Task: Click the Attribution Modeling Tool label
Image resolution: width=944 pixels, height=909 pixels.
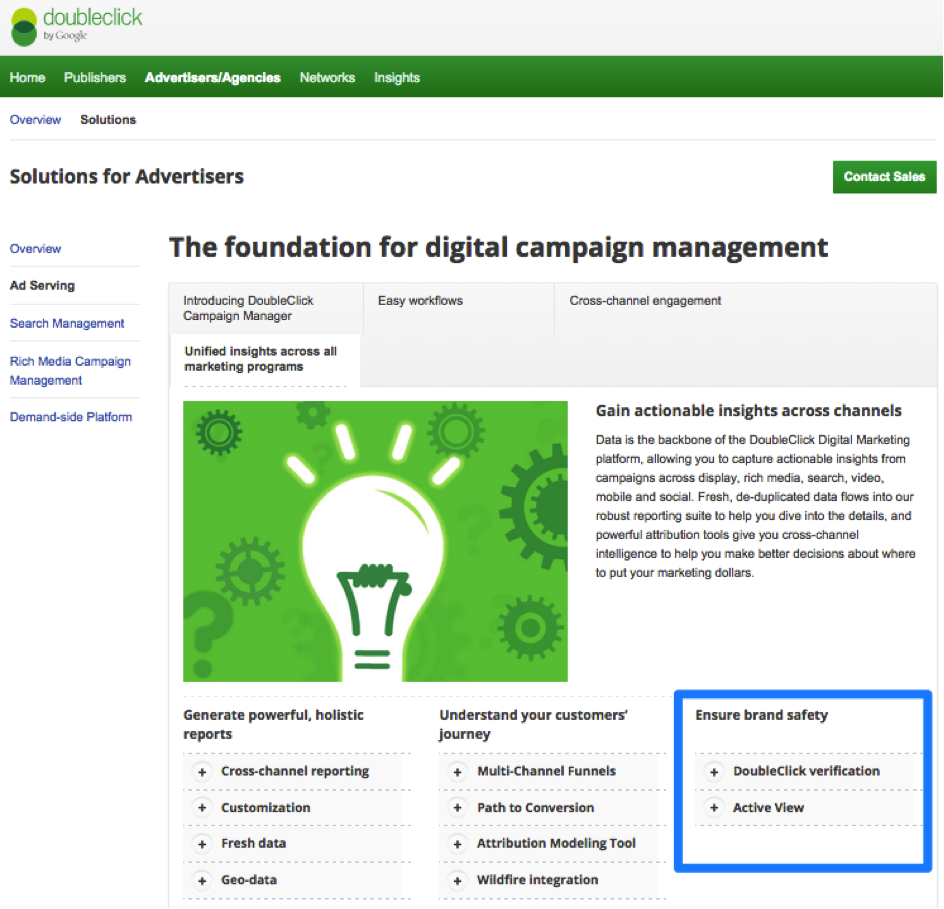Action: (556, 843)
